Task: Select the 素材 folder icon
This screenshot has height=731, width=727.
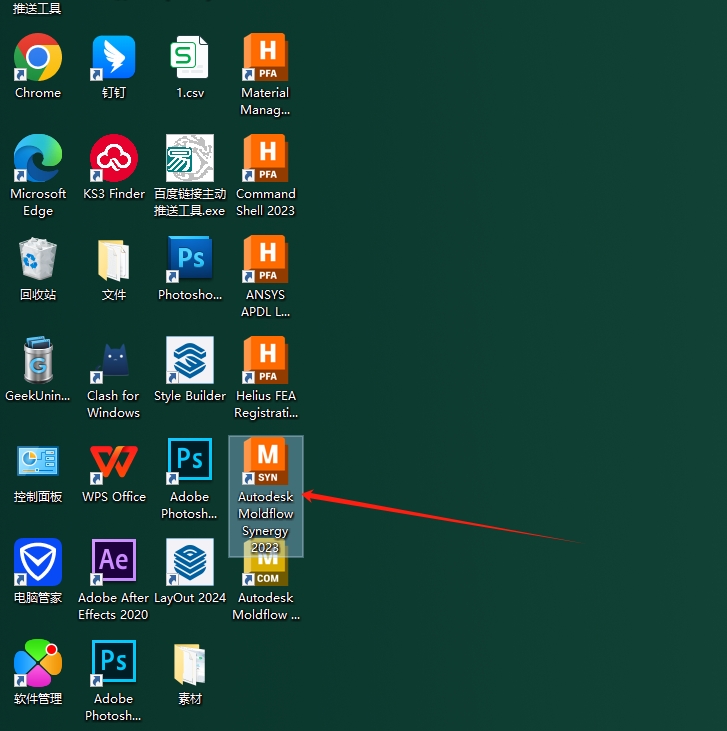Action: 190,664
